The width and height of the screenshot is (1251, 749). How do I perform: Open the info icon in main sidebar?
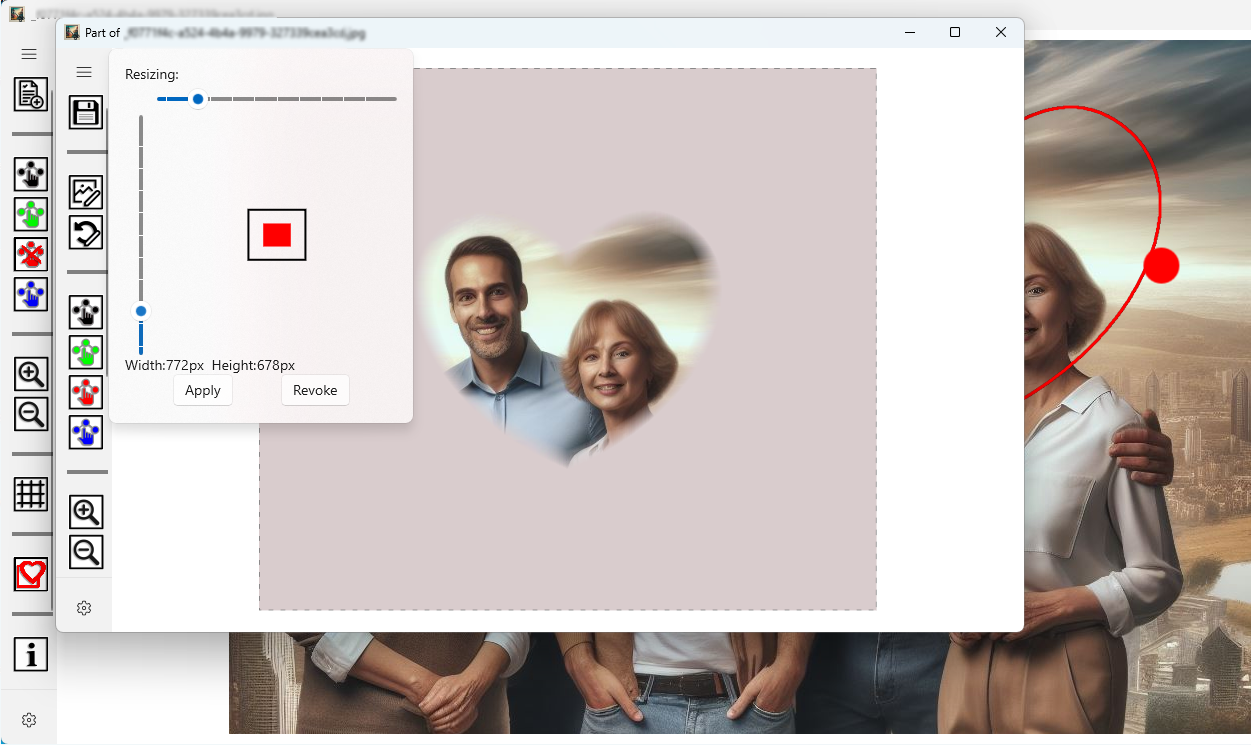tap(32, 655)
